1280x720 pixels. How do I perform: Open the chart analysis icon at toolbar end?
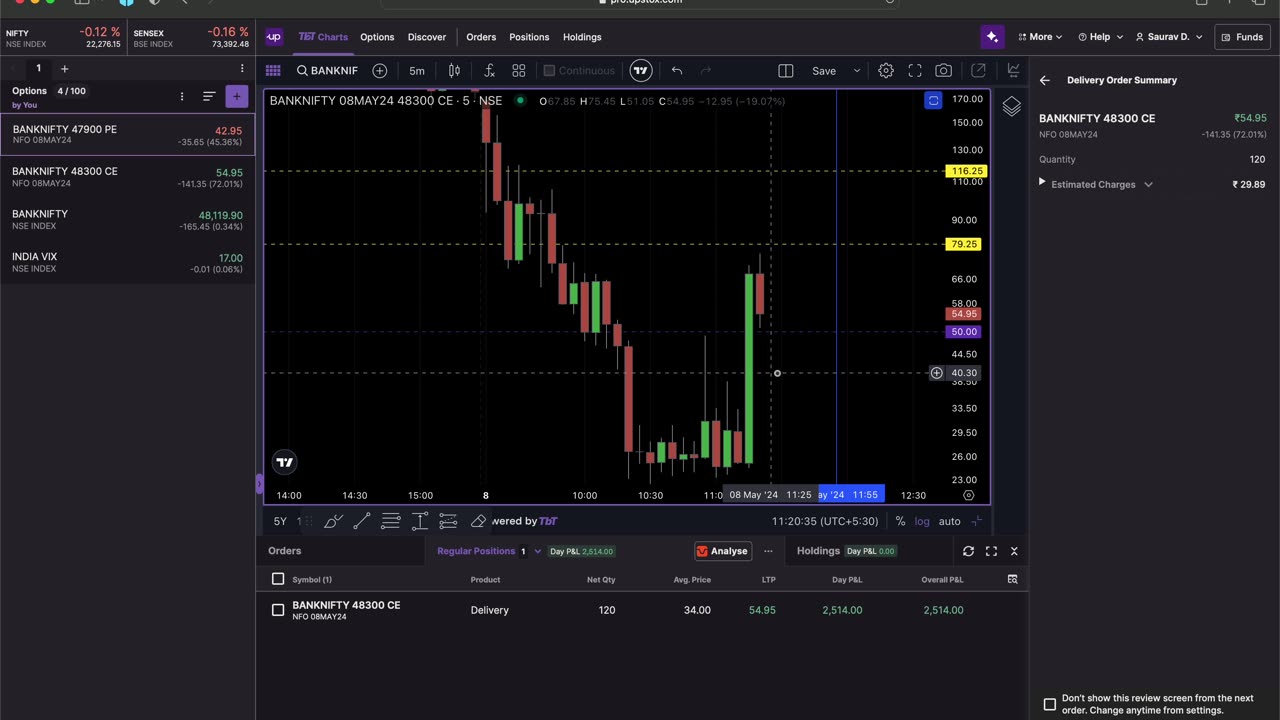tap(1013, 71)
